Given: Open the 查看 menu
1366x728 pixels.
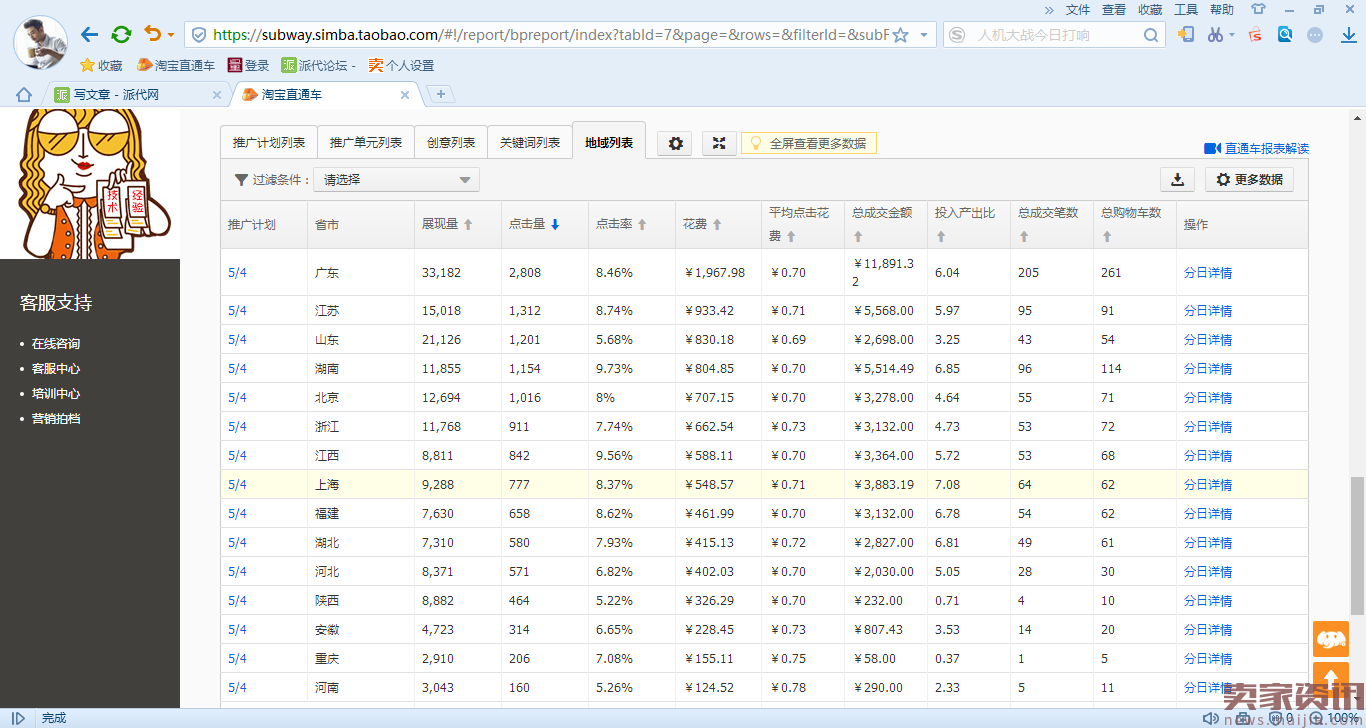Looking at the screenshot, I should (1114, 9).
